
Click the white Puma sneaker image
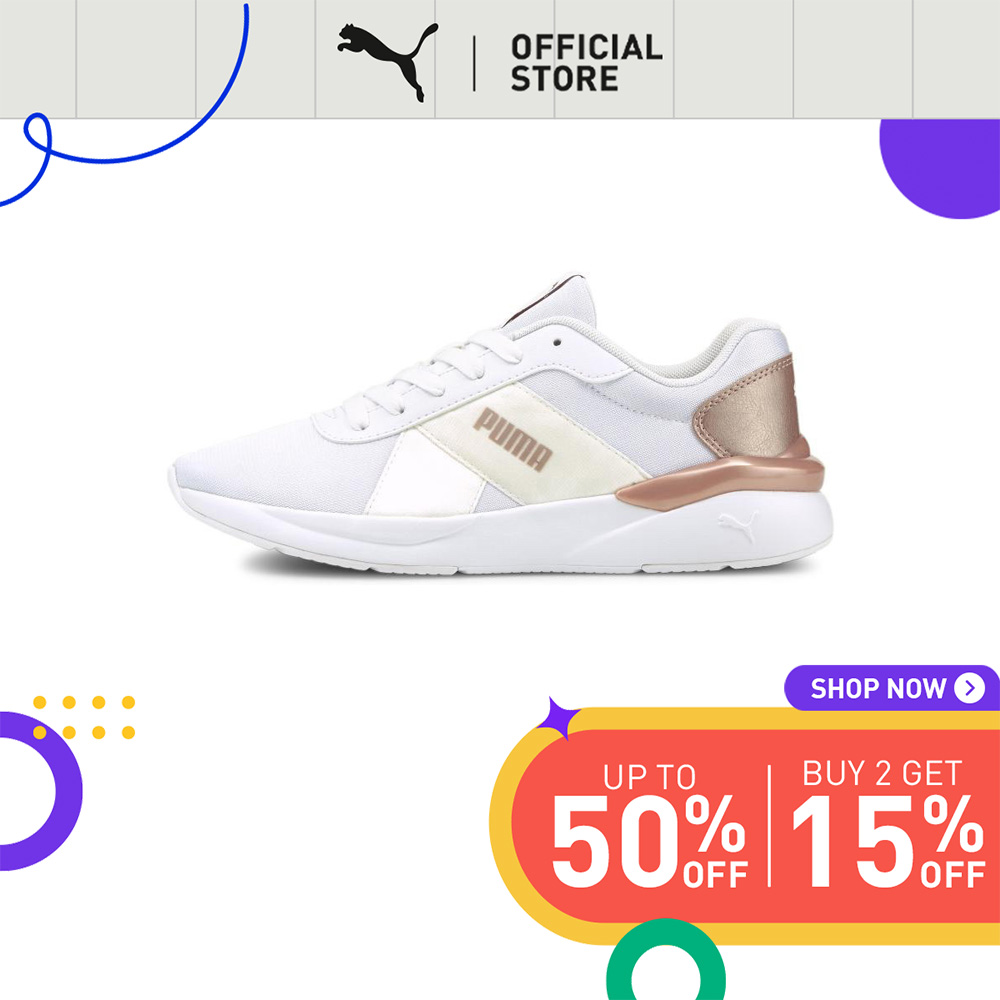[x=501, y=424]
